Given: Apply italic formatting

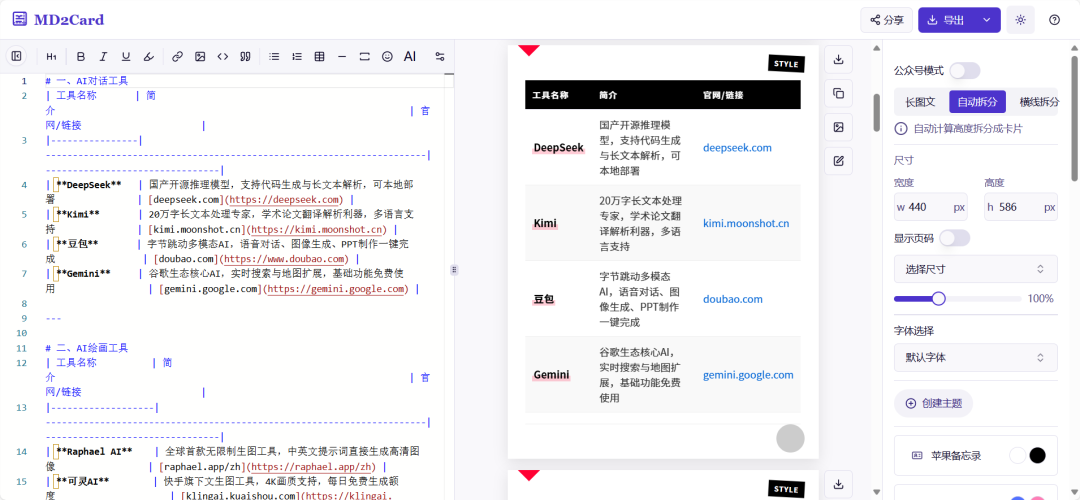Looking at the screenshot, I should point(103,56).
